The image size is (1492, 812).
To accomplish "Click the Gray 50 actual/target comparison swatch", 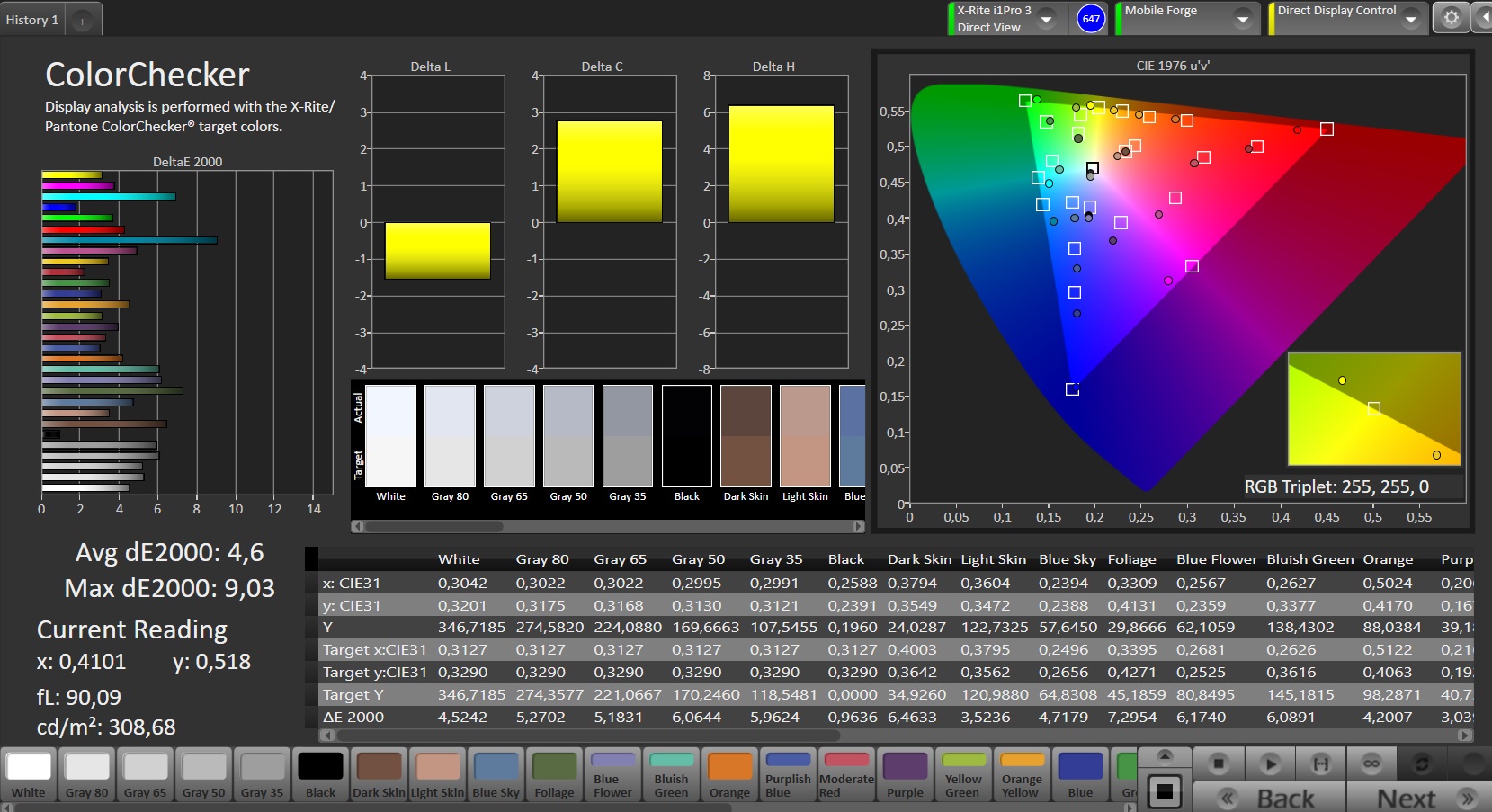I will pos(568,436).
